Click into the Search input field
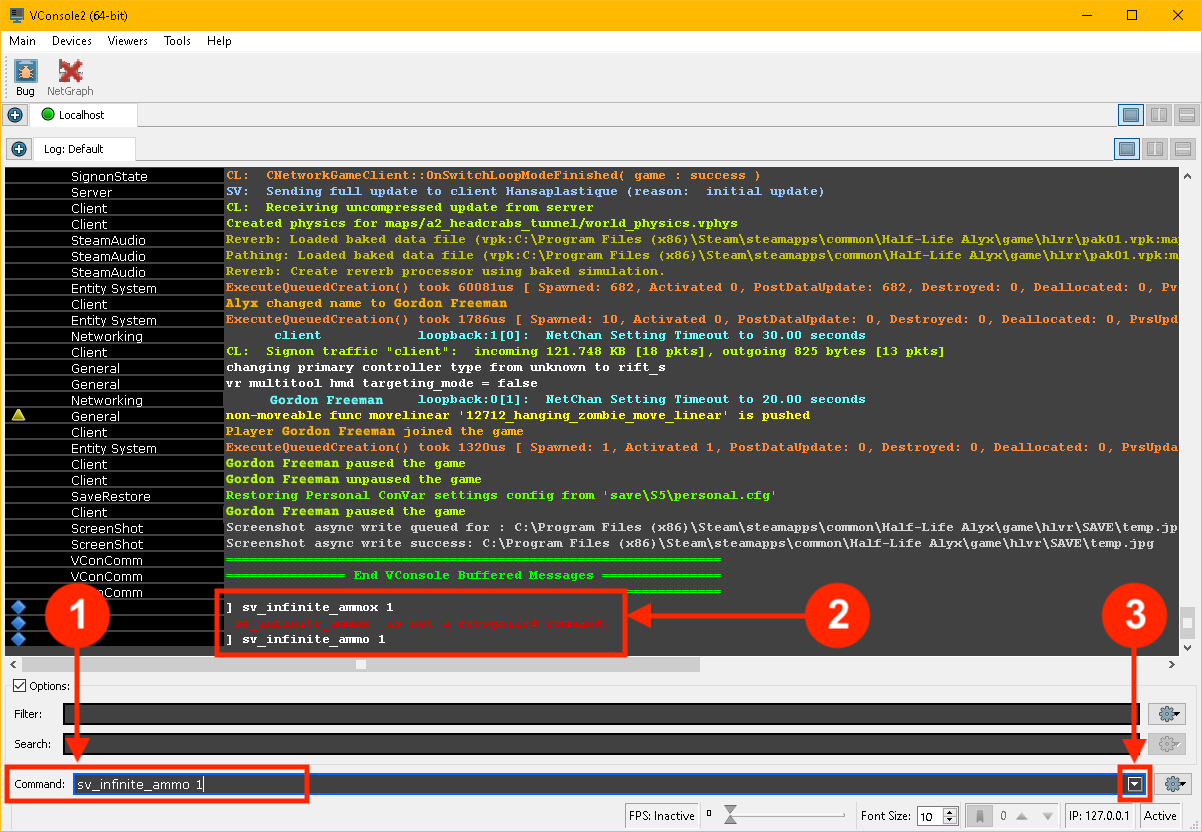The image size is (1202, 832). [601, 744]
